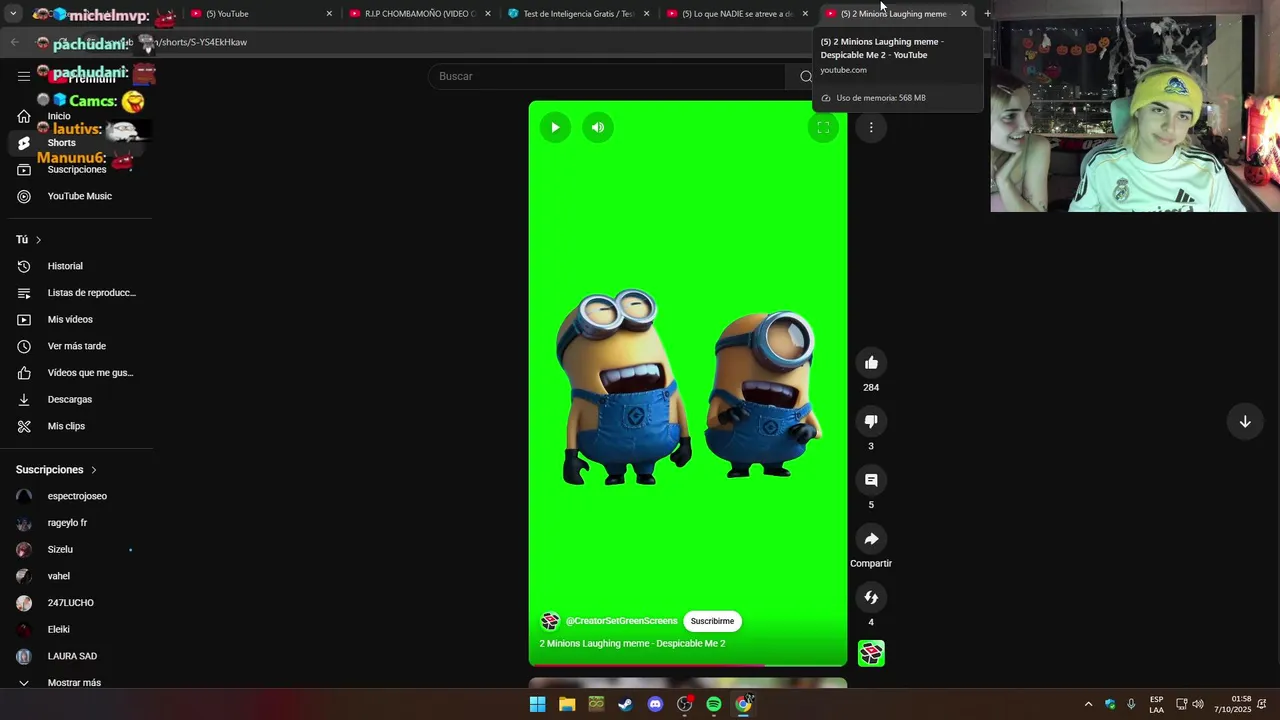Viewport: 1280px width, 720px height.
Task: Open the rageylo fr channel subscription
Action: click(76, 523)
